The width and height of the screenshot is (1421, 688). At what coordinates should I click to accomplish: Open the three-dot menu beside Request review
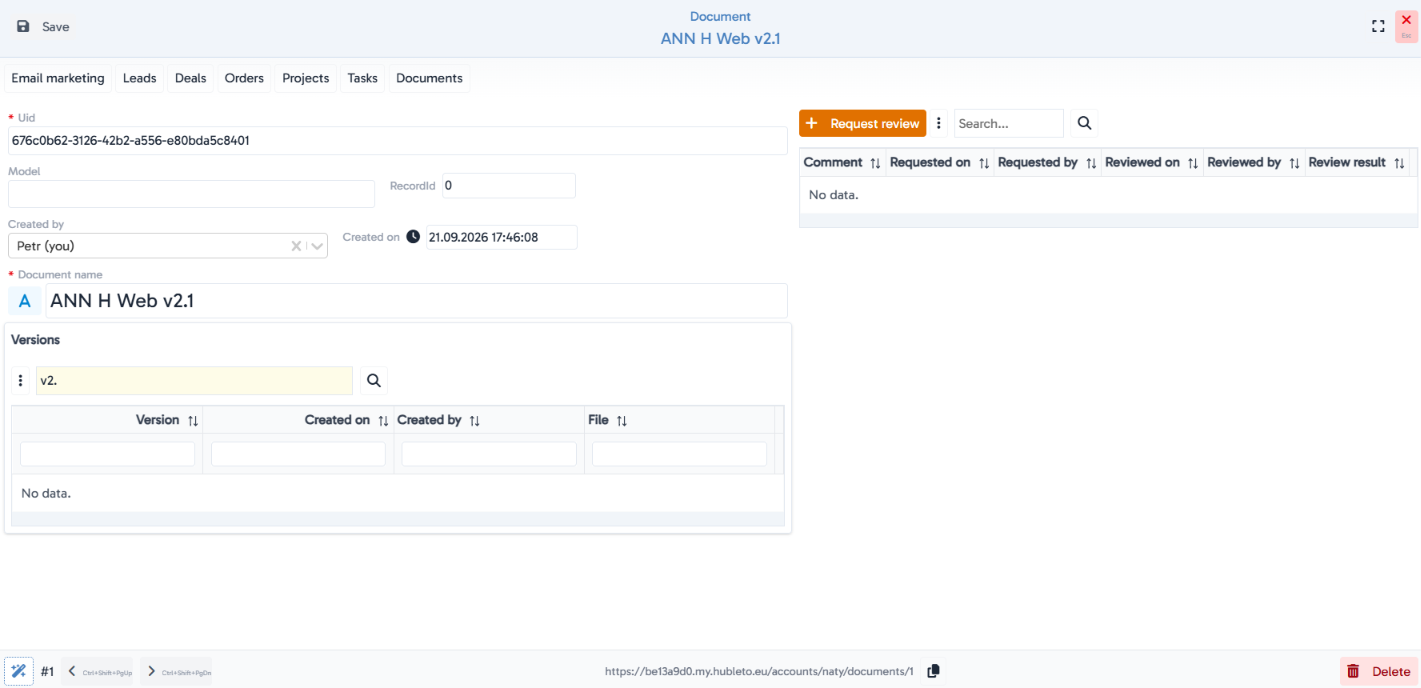point(939,123)
